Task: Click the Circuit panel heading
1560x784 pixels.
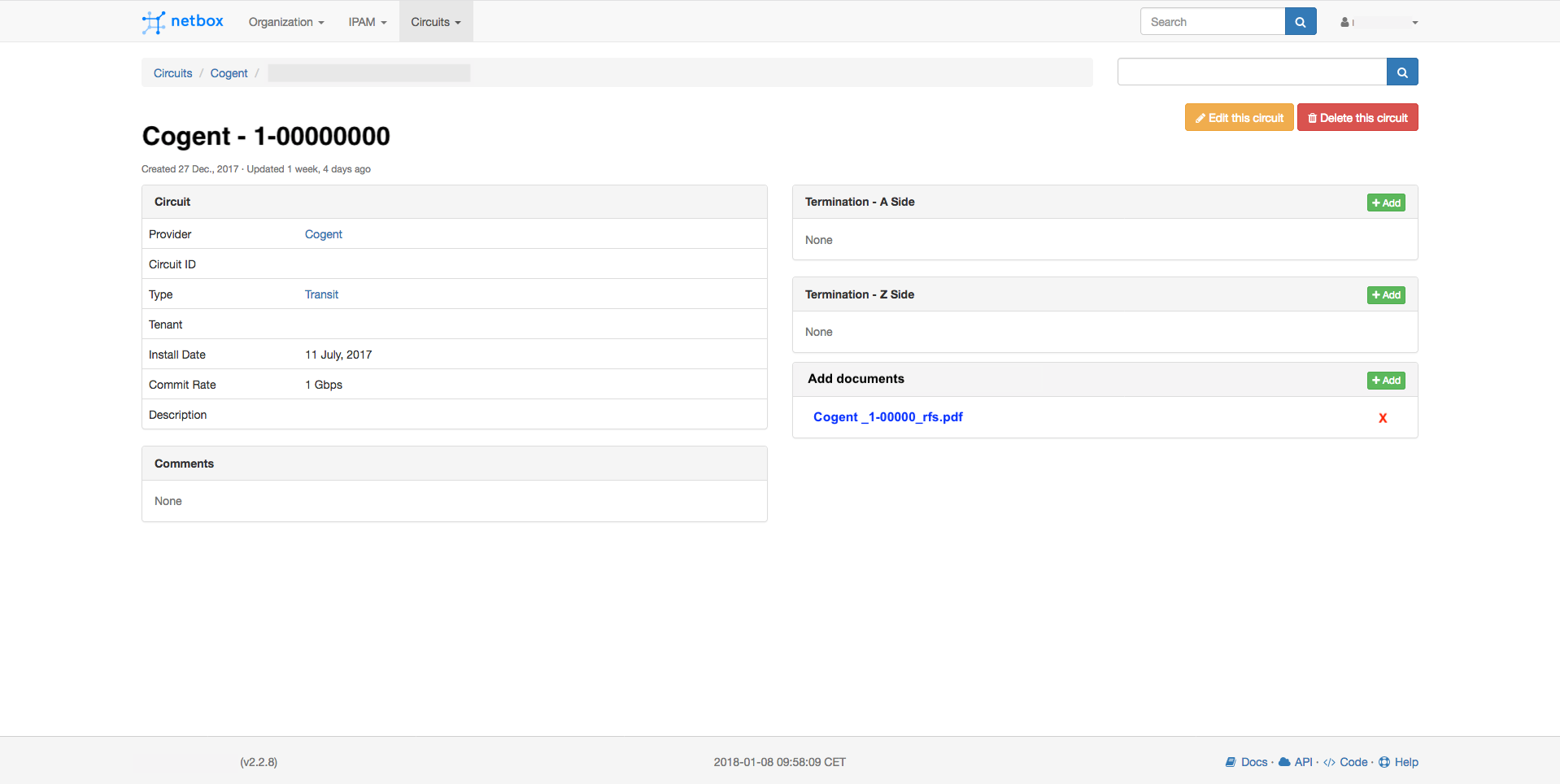Action: click(x=172, y=202)
